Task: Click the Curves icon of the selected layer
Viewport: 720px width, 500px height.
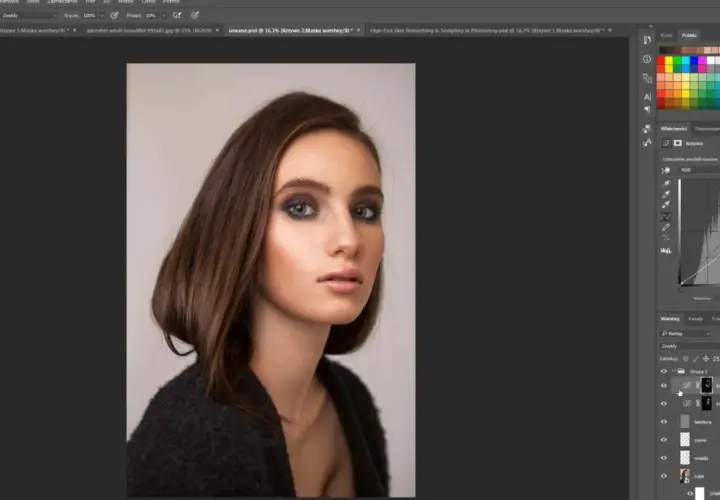Action: (x=687, y=385)
